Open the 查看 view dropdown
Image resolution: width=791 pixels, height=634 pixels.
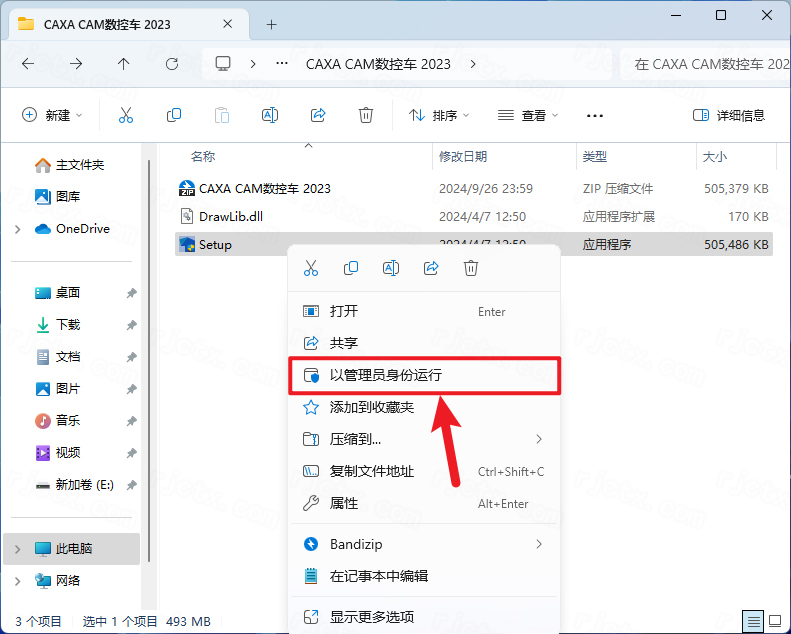pos(528,115)
